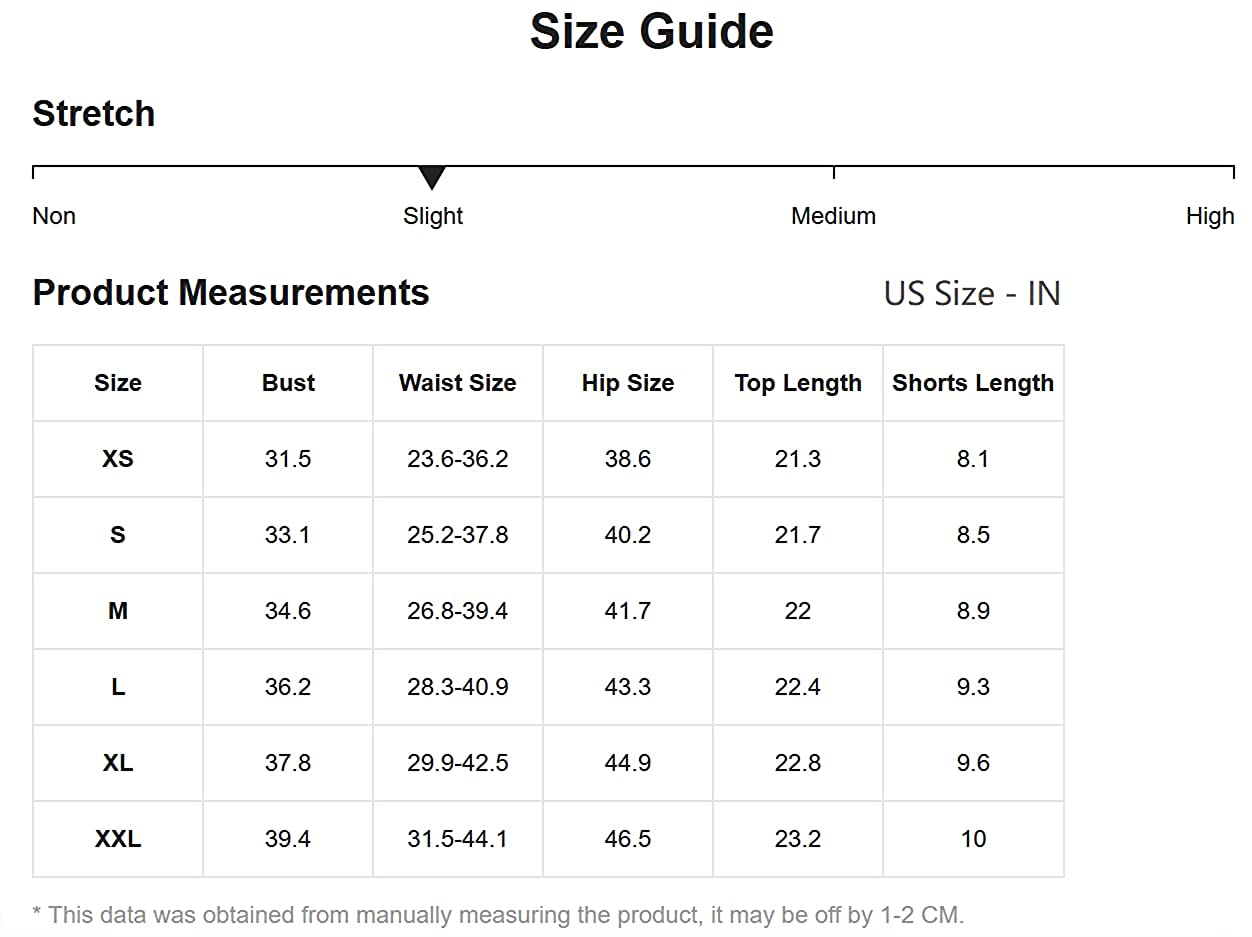Click the Top Length column header
Viewport: 1252px width, 937px height.
coord(798,383)
